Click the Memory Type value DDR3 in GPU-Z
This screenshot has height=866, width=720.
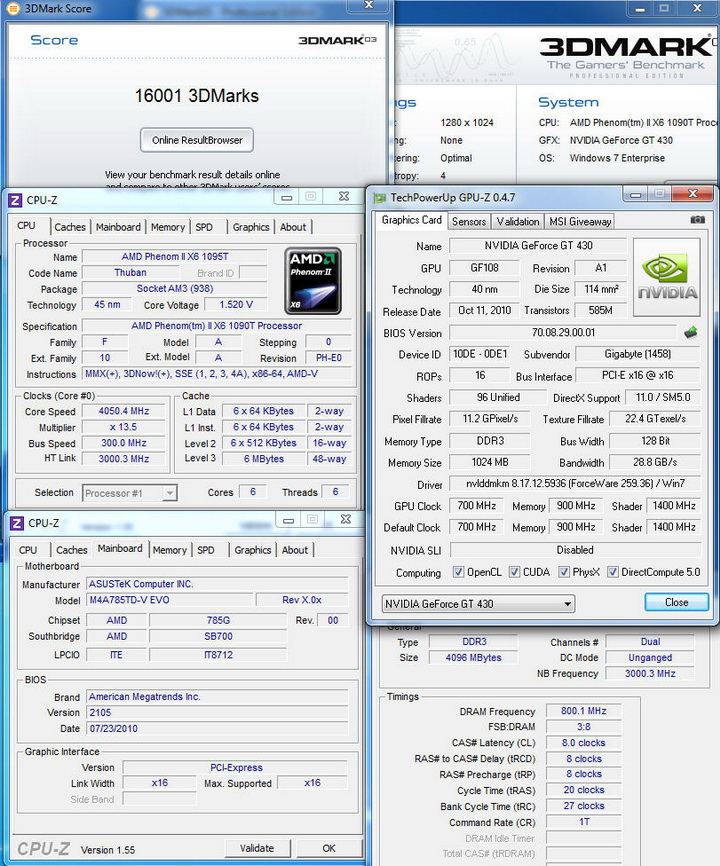[490, 441]
